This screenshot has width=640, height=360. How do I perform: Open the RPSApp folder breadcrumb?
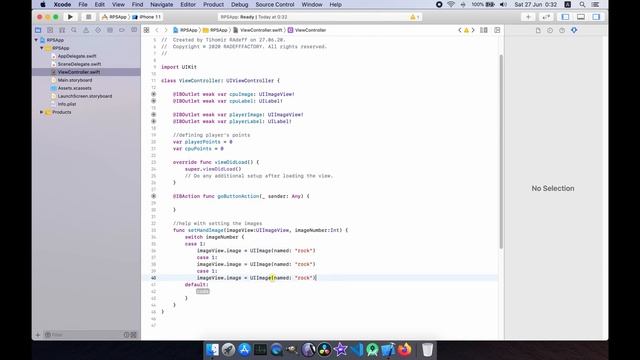(215, 30)
